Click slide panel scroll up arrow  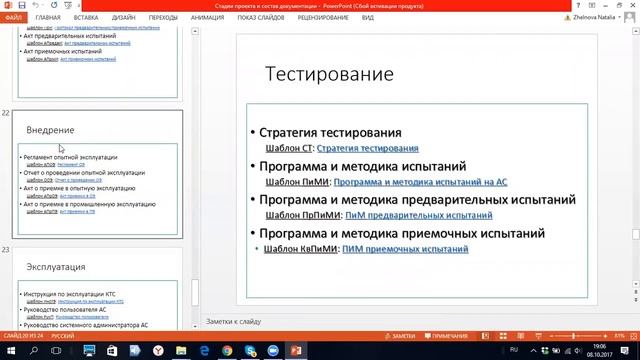(195, 31)
